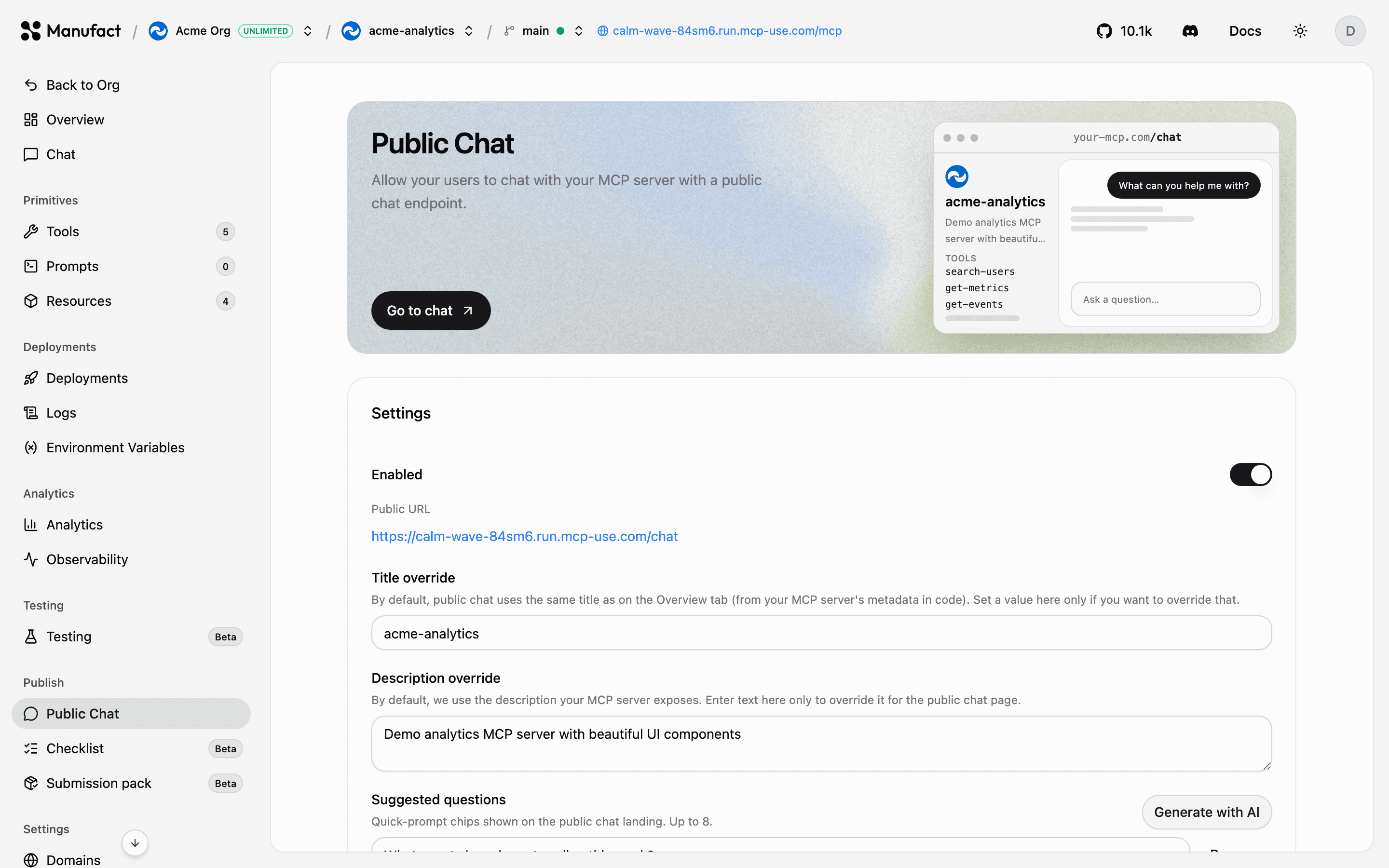This screenshot has width=1389, height=868.
Task: Click the Checklist list icon
Action: coord(31,748)
